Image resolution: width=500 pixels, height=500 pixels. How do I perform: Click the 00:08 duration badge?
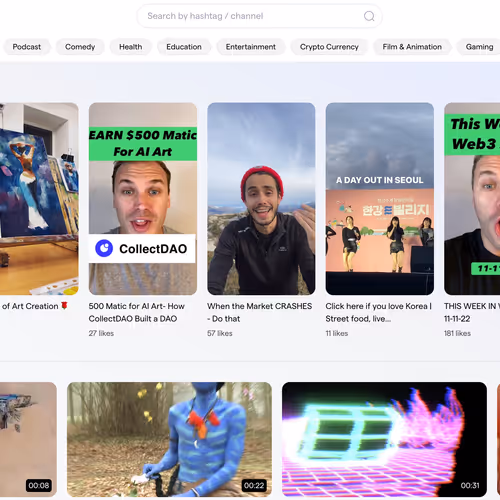tap(39, 485)
